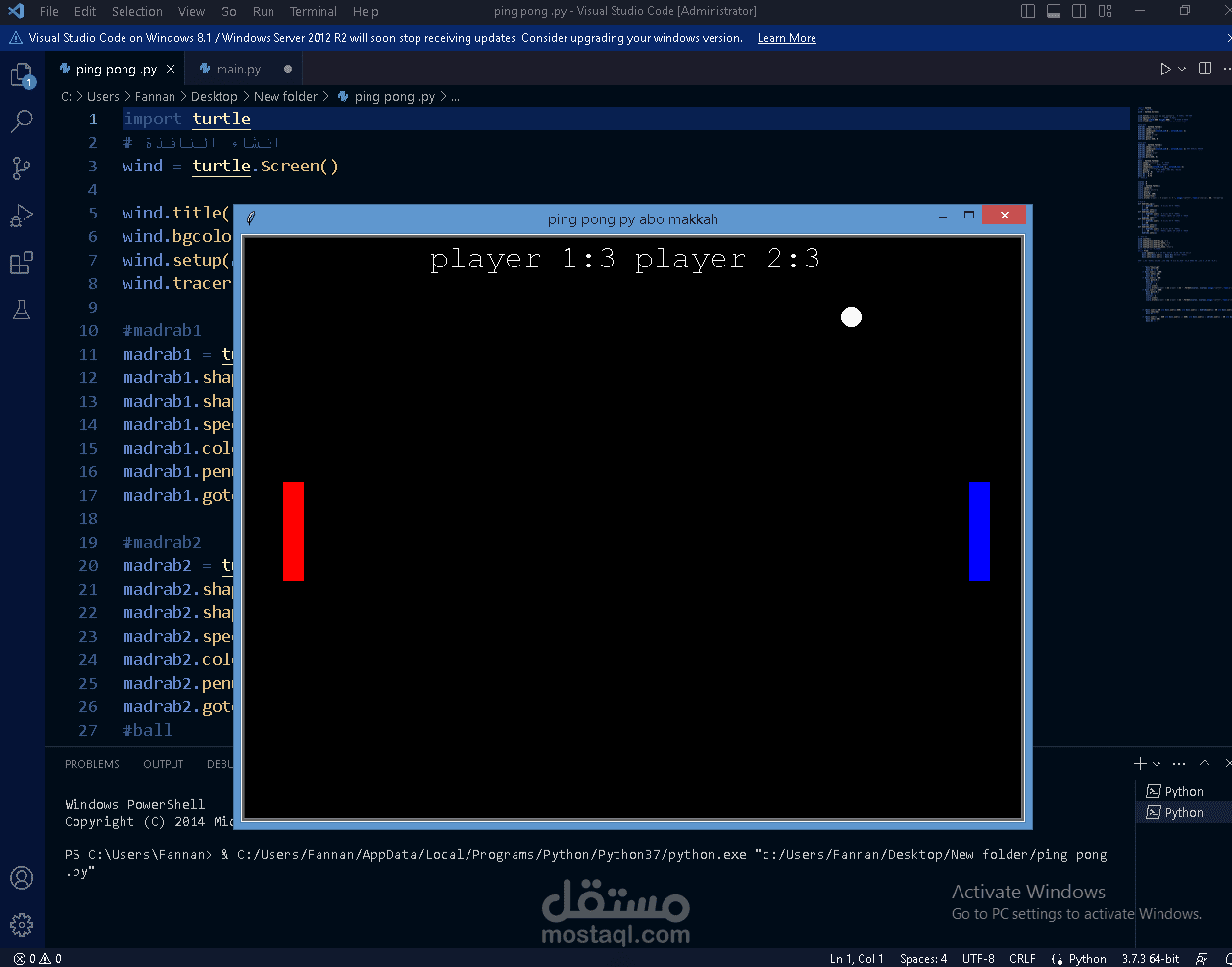
Task: Click the terminal panel More Actions ellipsis
Action: coord(1179,764)
